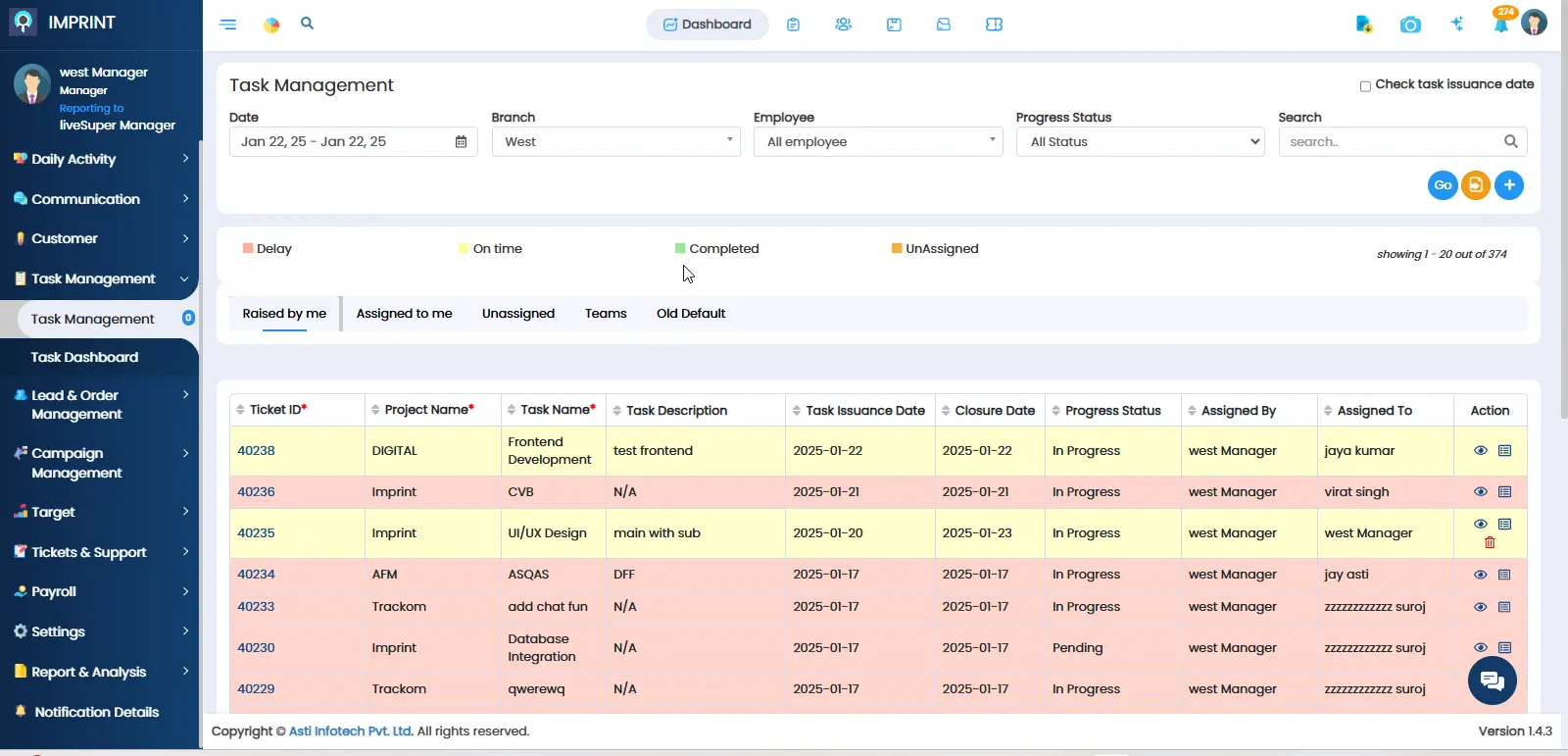Click the orange export icon button
This screenshot has width=1568, height=756.
(x=1476, y=185)
